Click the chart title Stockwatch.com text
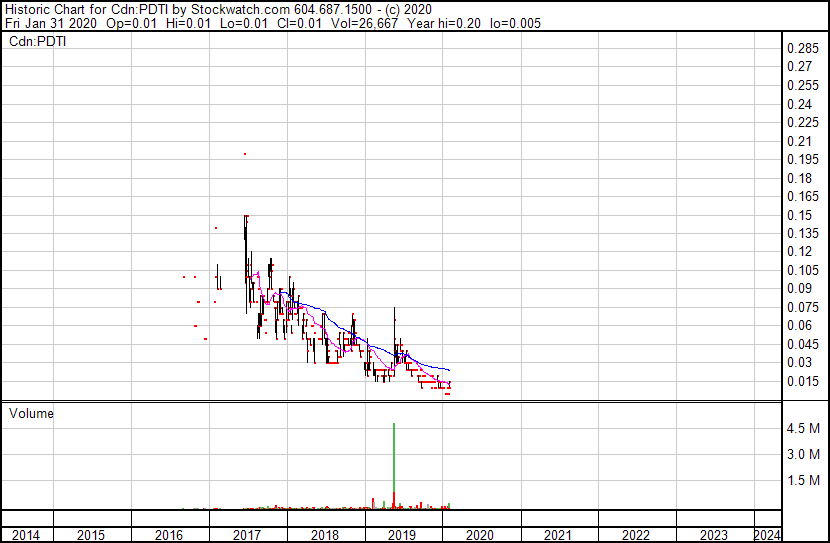The width and height of the screenshot is (830, 543). pos(240,10)
